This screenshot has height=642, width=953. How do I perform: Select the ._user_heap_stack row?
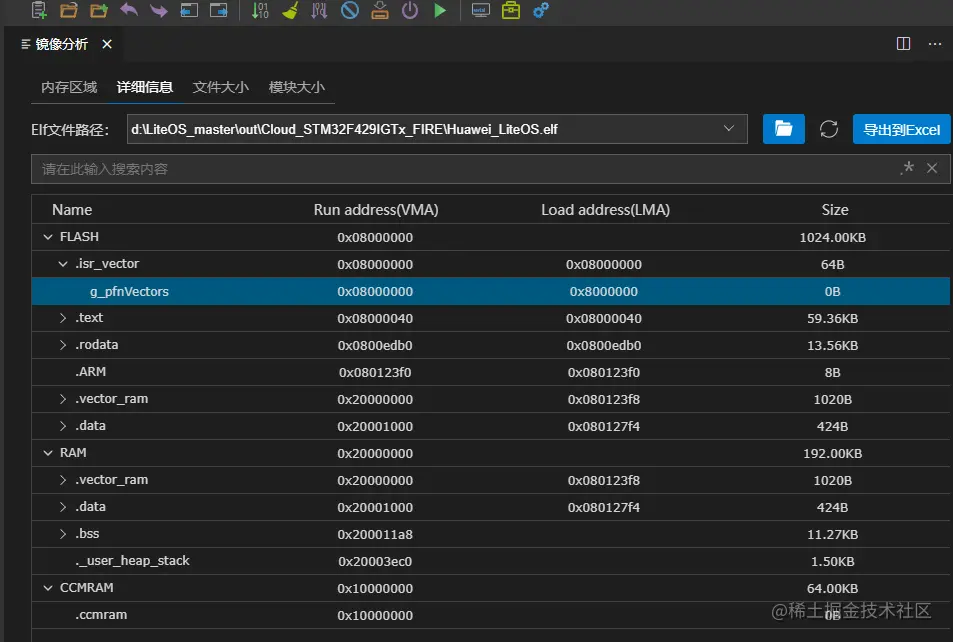click(490, 561)
